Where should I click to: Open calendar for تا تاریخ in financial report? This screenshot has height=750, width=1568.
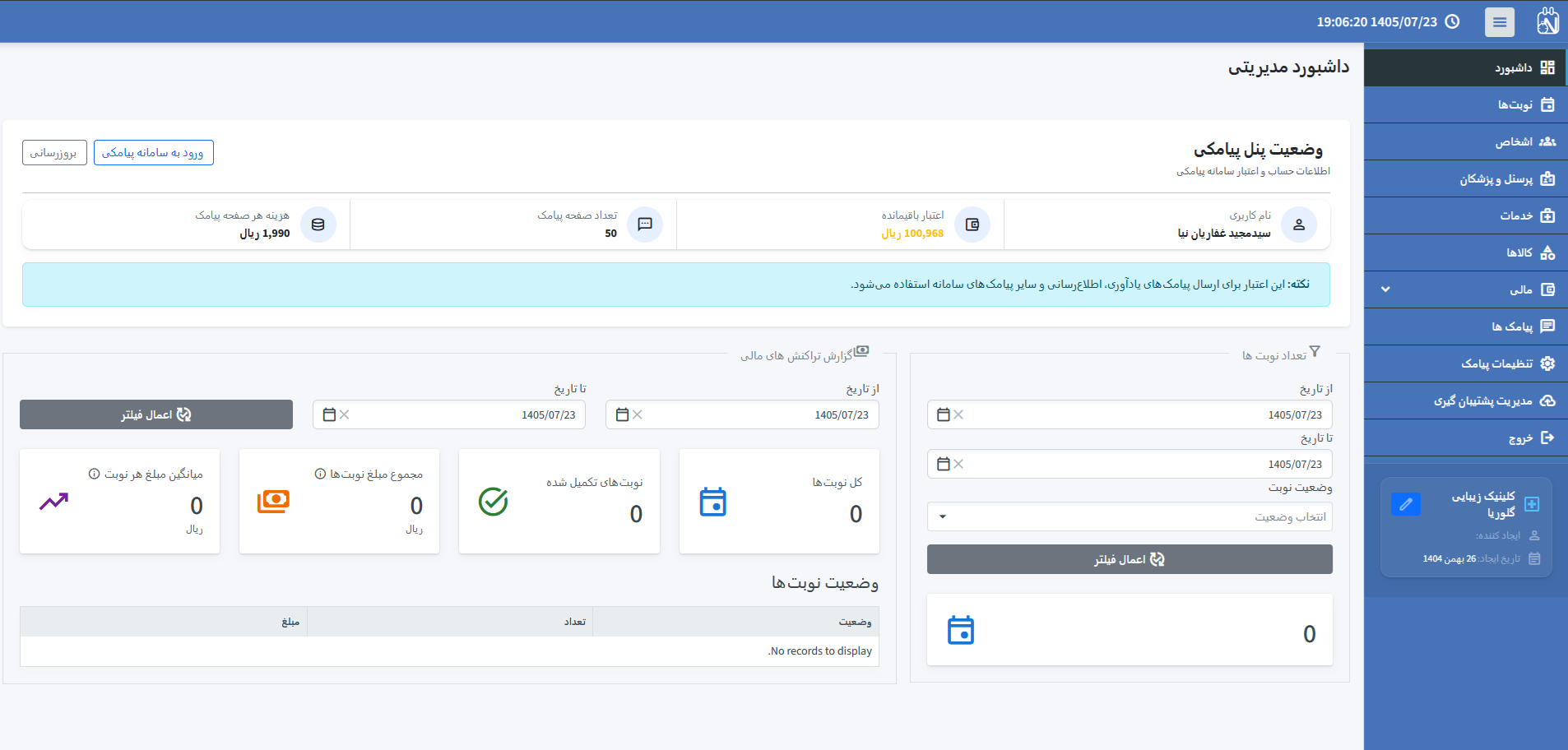point(330,414)
